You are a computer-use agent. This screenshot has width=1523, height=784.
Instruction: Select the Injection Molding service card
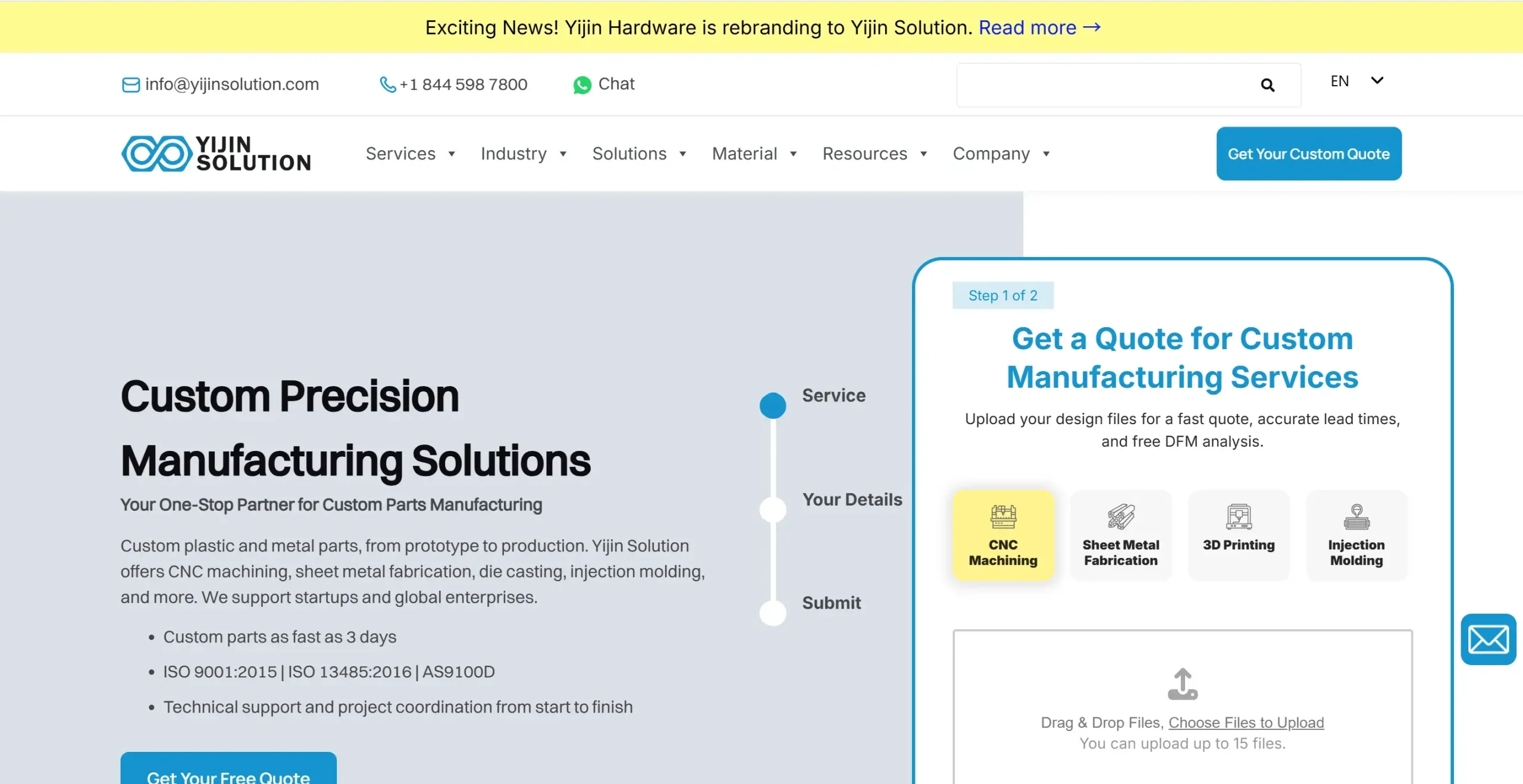(1356, 535)
